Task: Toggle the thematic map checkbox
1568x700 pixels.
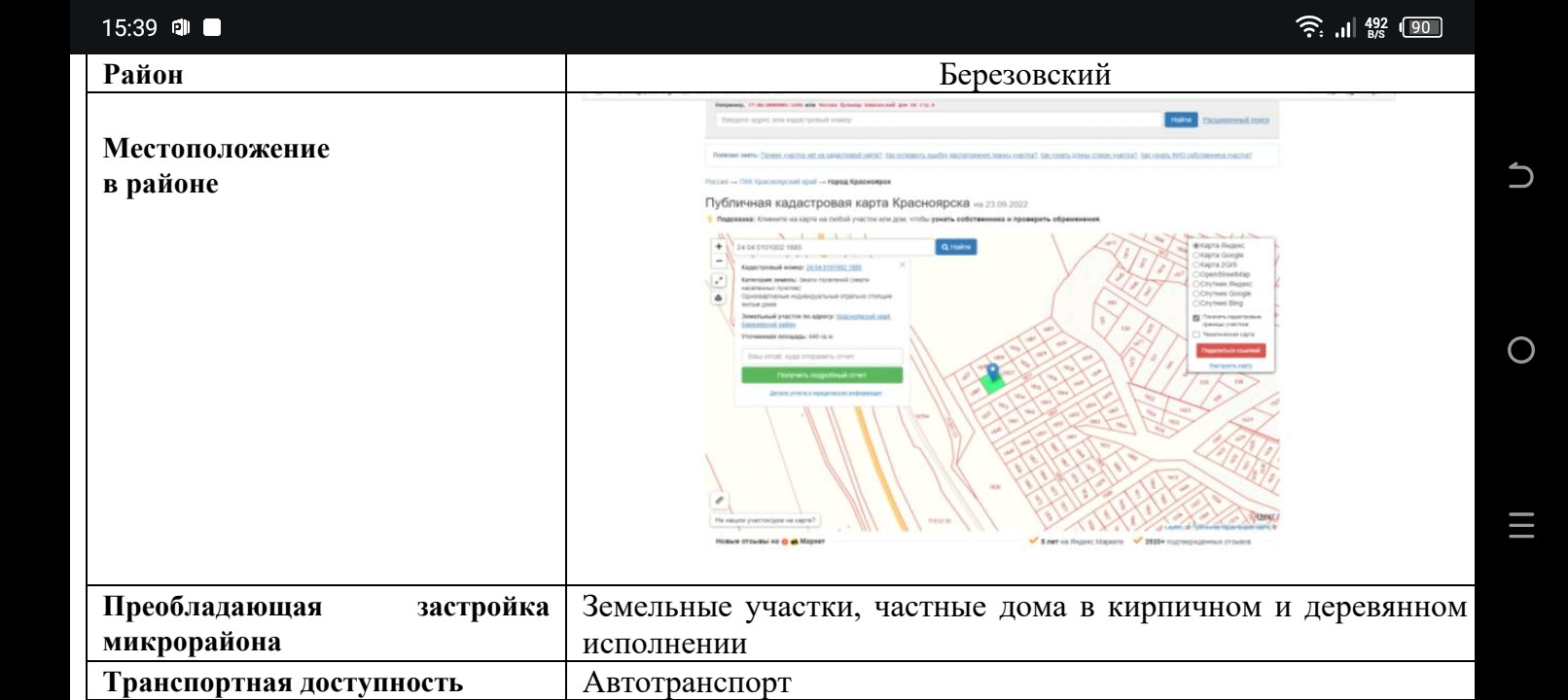Action: coord(1196,334)
